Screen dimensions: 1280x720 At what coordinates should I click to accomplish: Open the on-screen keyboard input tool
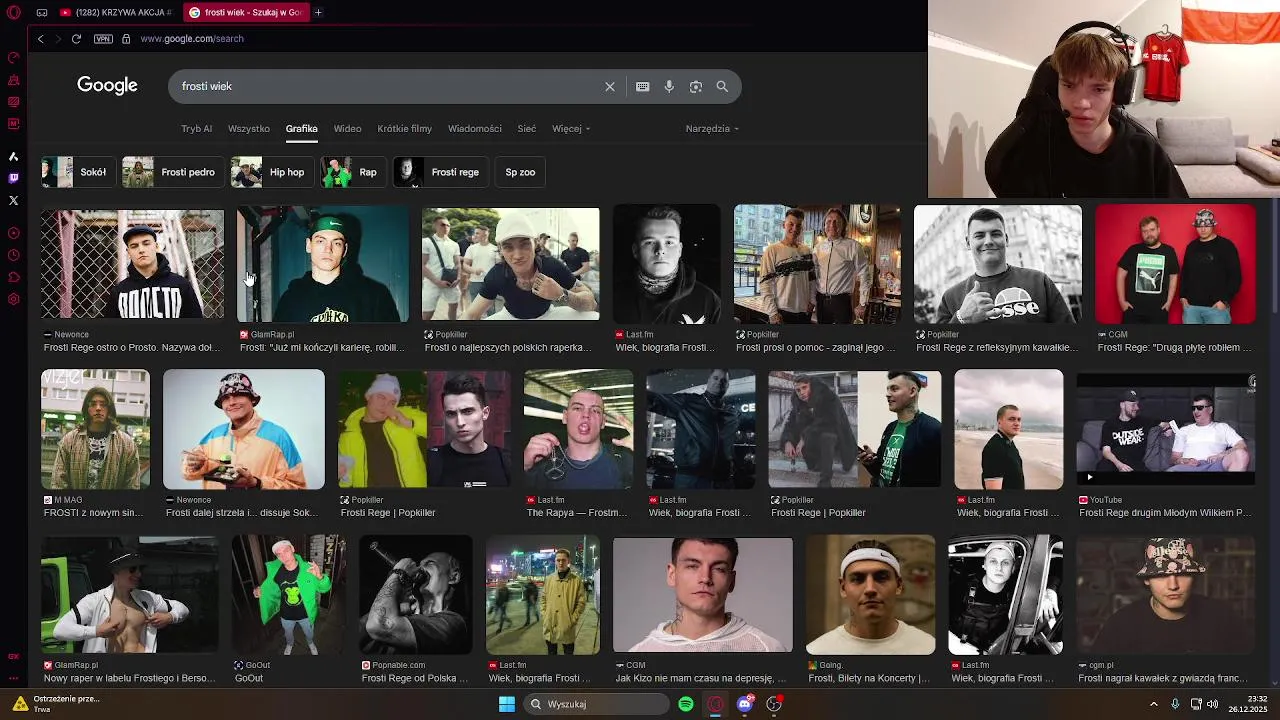click(643, 87)
